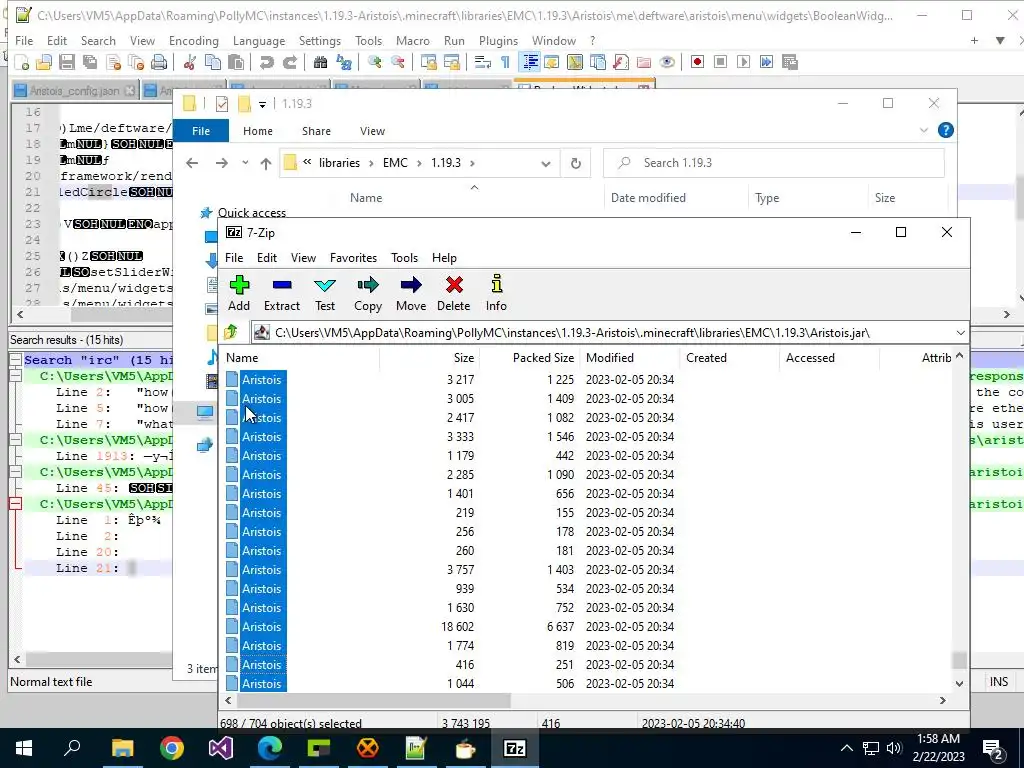Sort 7-Zip list by Size column
Image resolution: width=1024 pixels, height=768 pixels.
tap(429, 358)
